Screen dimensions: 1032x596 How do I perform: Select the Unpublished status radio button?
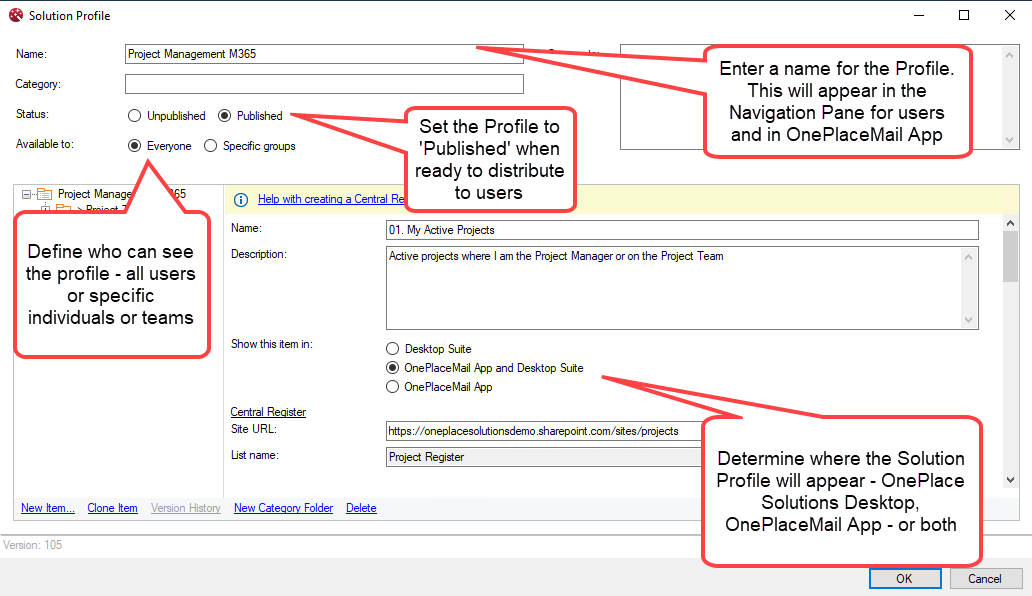pos(134,116)
